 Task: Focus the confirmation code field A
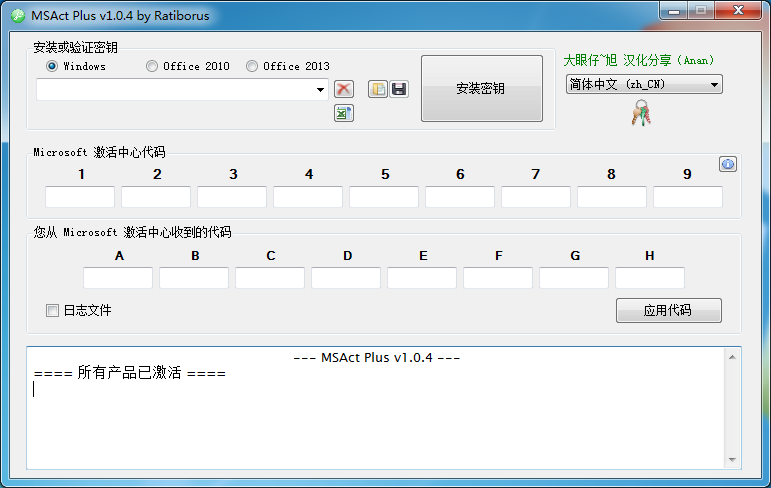pos(118,278)
